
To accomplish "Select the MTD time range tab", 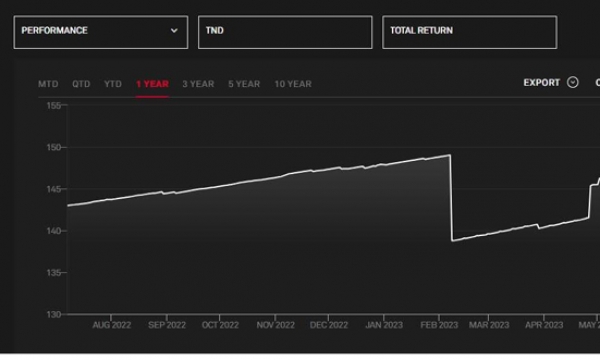I will tap(48, 84).
